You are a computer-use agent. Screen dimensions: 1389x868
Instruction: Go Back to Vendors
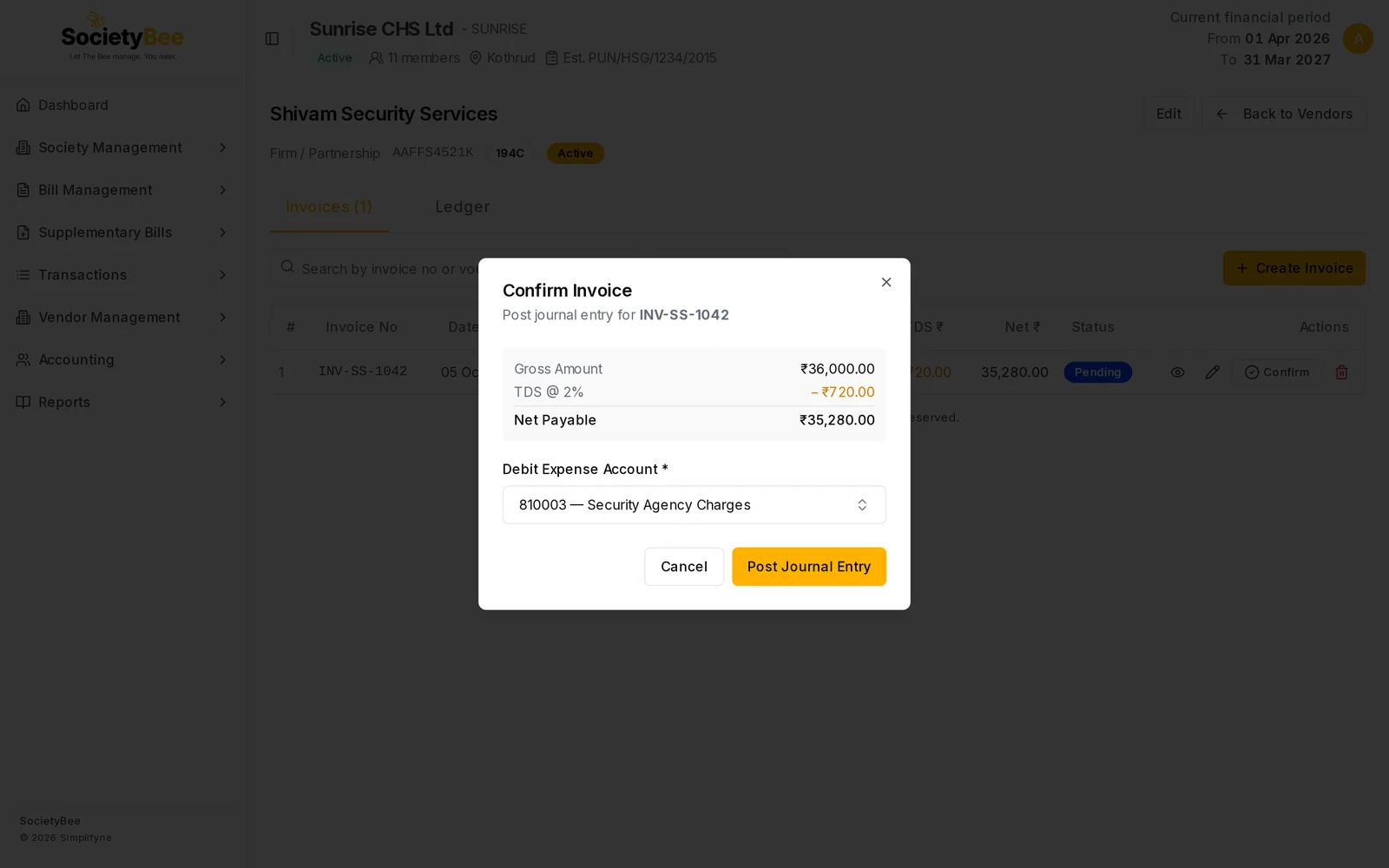(x=1284, y=114)
